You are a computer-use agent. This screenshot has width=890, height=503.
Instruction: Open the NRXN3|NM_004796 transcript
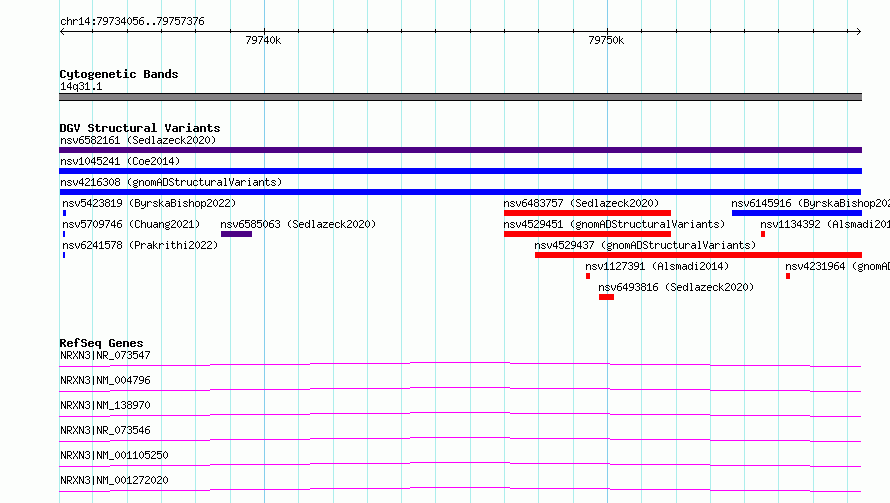click(x=105, y=380)
